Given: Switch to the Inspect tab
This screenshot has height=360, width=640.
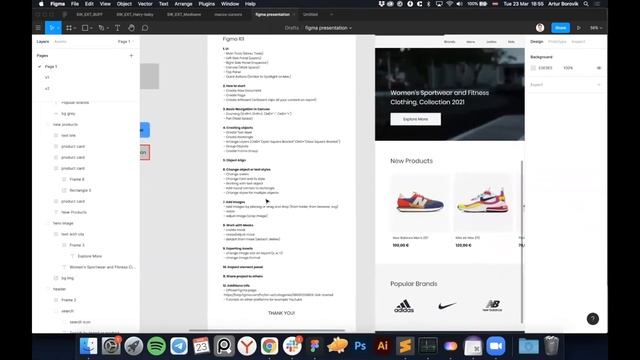Looking at the screenshot, I should click(578, 42).
